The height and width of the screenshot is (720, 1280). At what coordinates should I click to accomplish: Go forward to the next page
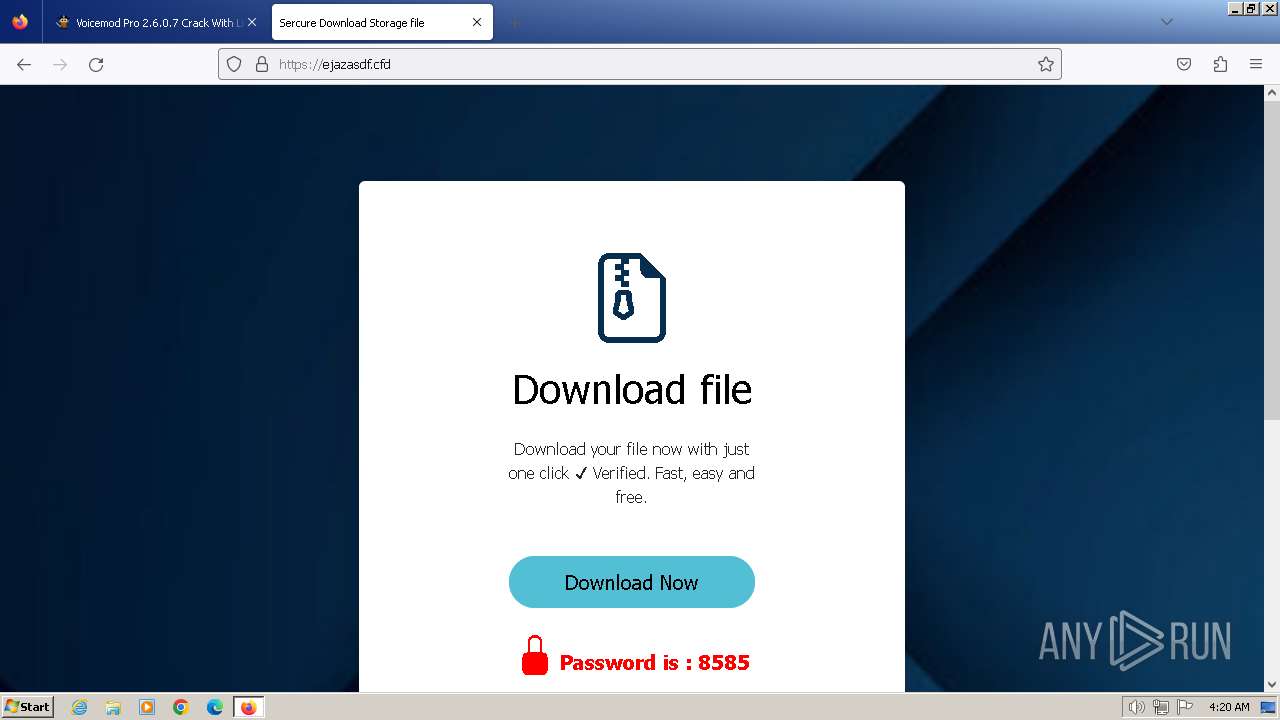(x=60, y=64)
